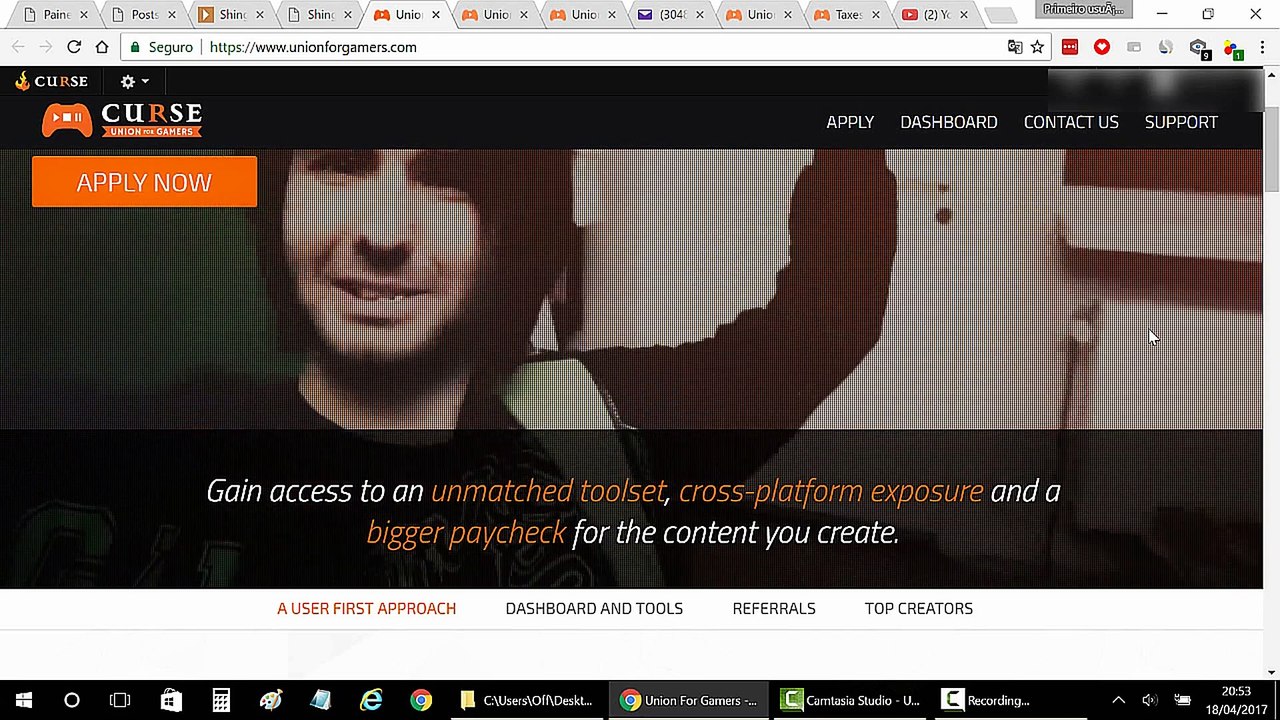Open the Apply link in header navigation

click(850, 122)
